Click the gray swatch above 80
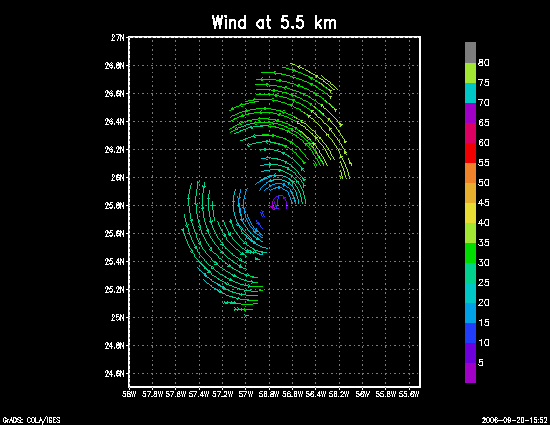Viewport: 550px width, 425px height. click(x=470, y=53)
